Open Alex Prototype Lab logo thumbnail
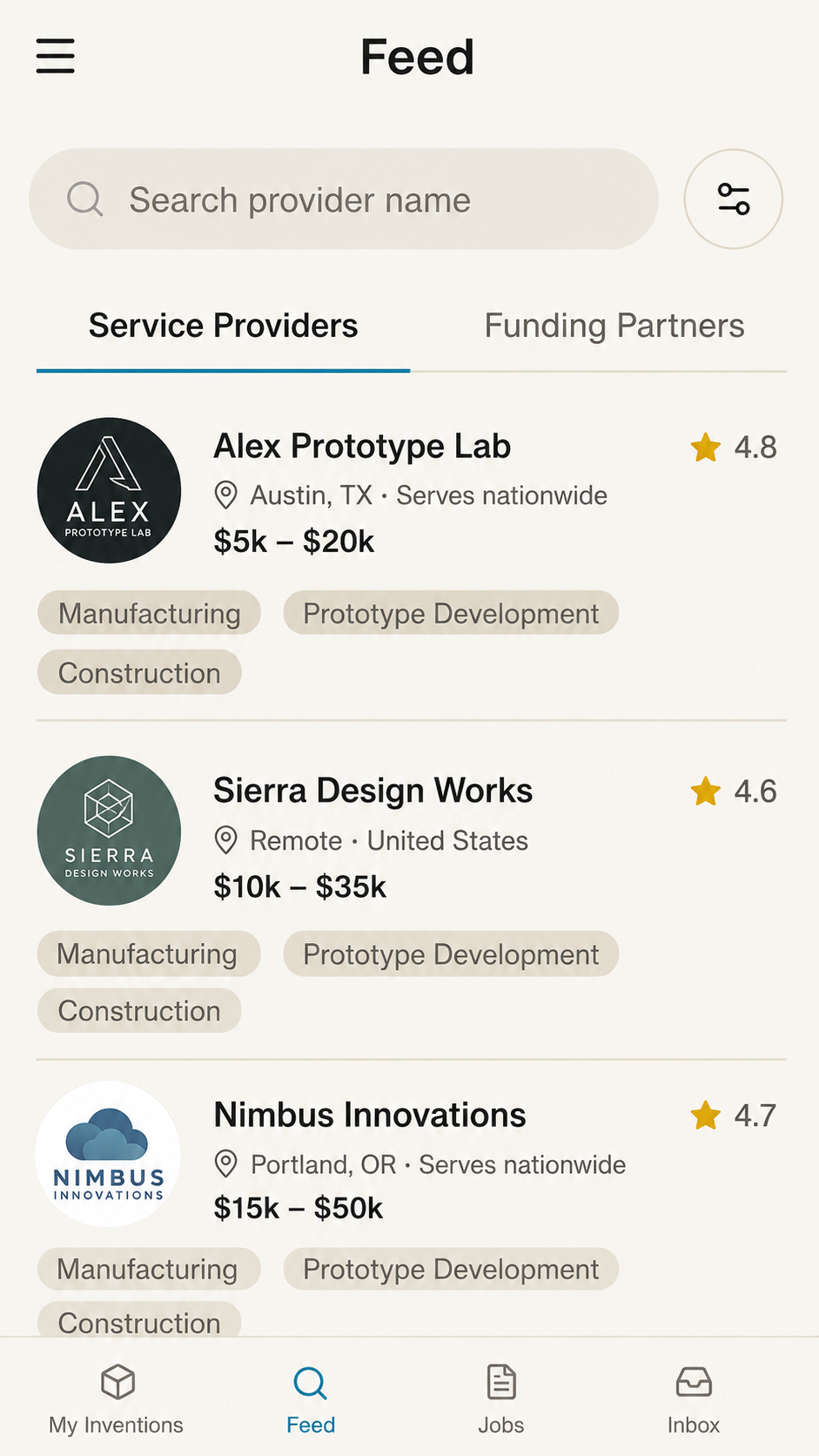The image size is (819, 1456). [109, 490]
